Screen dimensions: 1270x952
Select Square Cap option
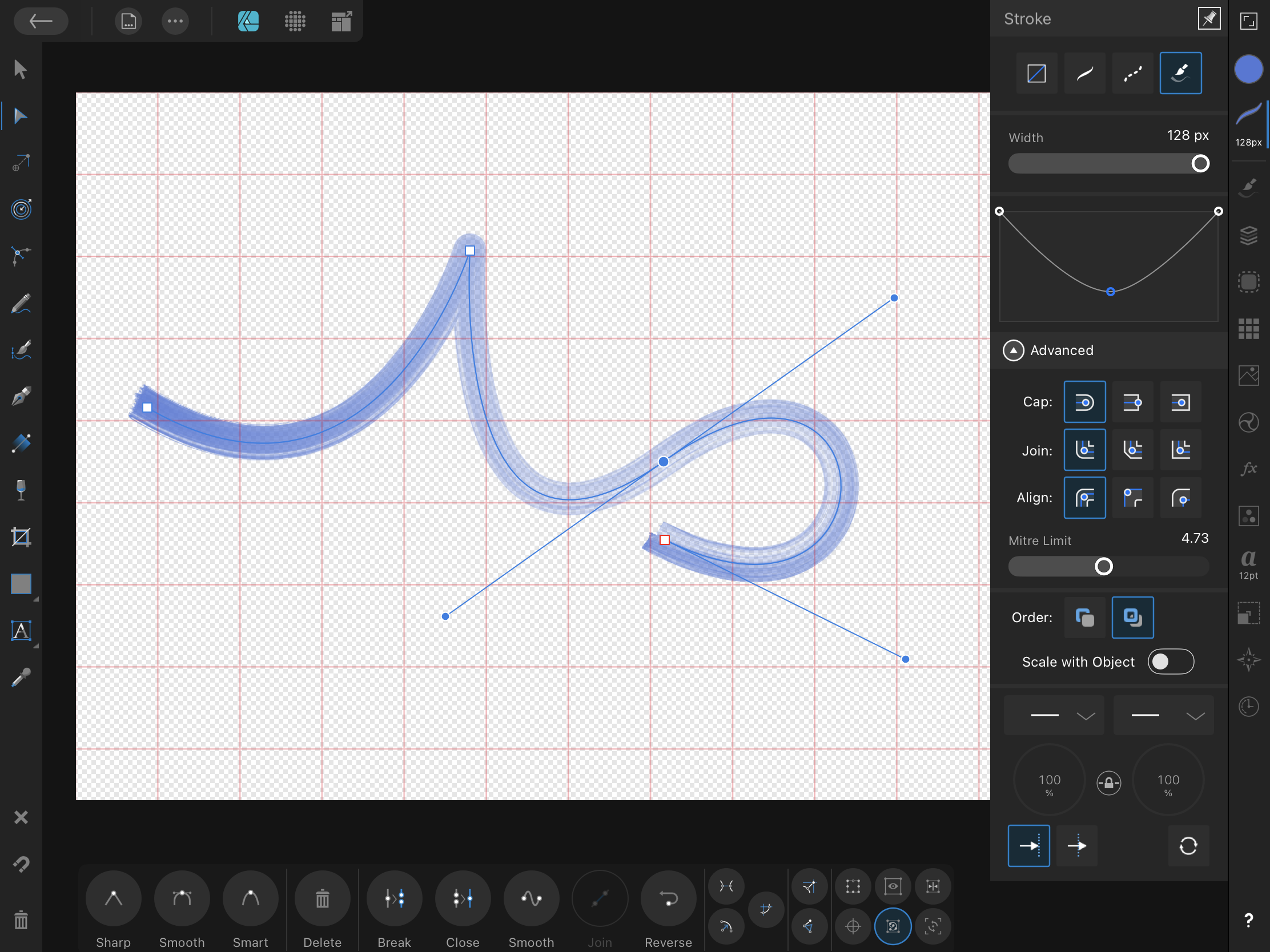(1180, 402)
